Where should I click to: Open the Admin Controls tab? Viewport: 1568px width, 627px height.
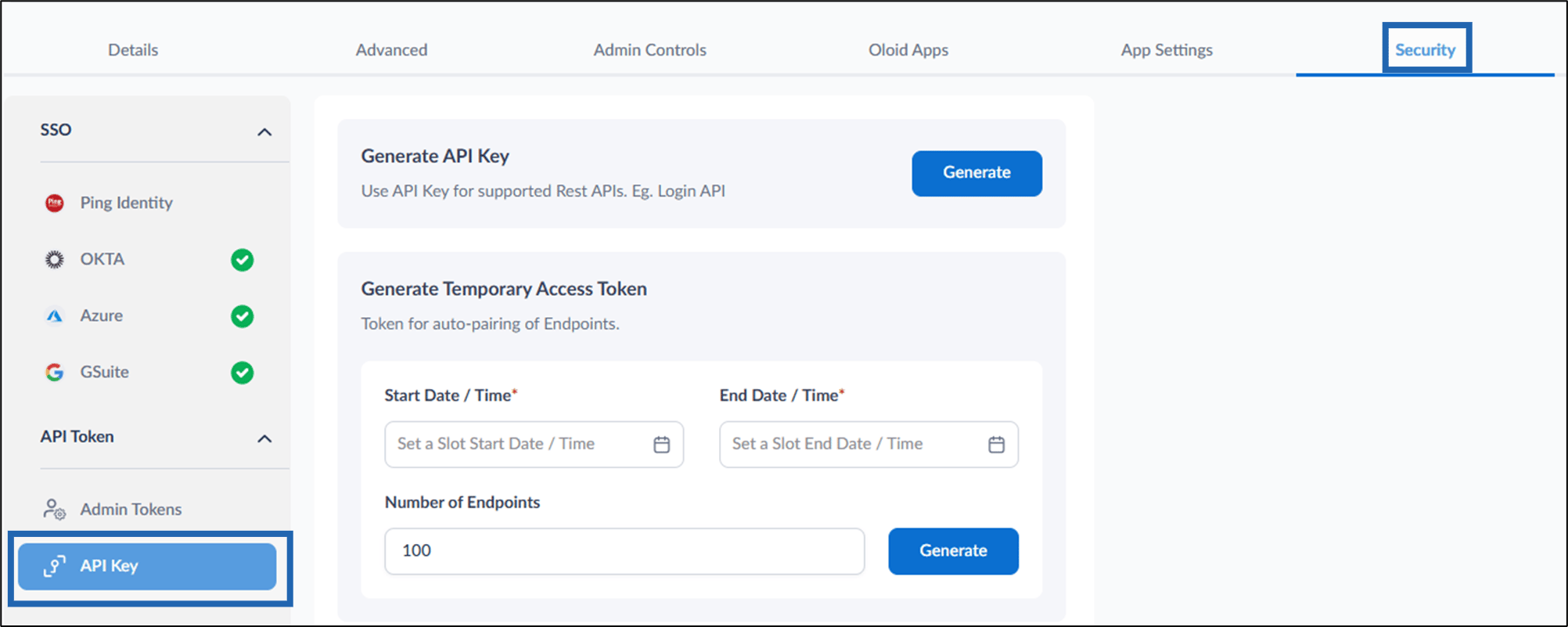pyautogui.click(x=649, y=50)
